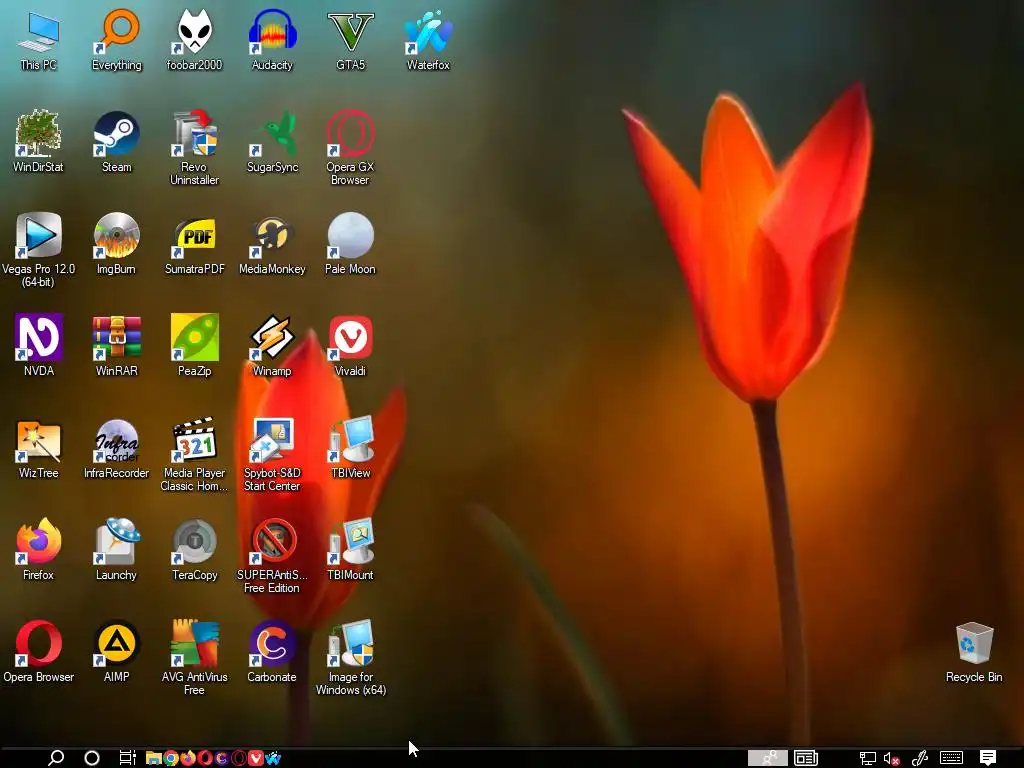Click the muted volume tray icon
Screen dimensions: 1024x768
891,758
